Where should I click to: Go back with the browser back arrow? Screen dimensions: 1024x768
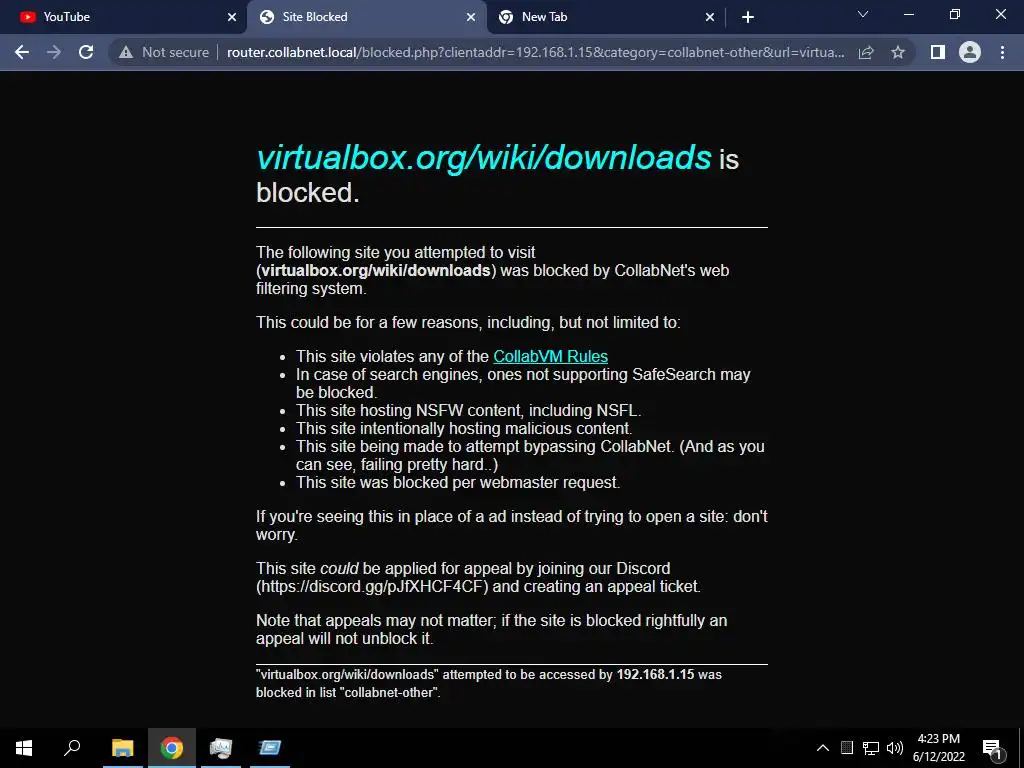click(x=22, y=52)
